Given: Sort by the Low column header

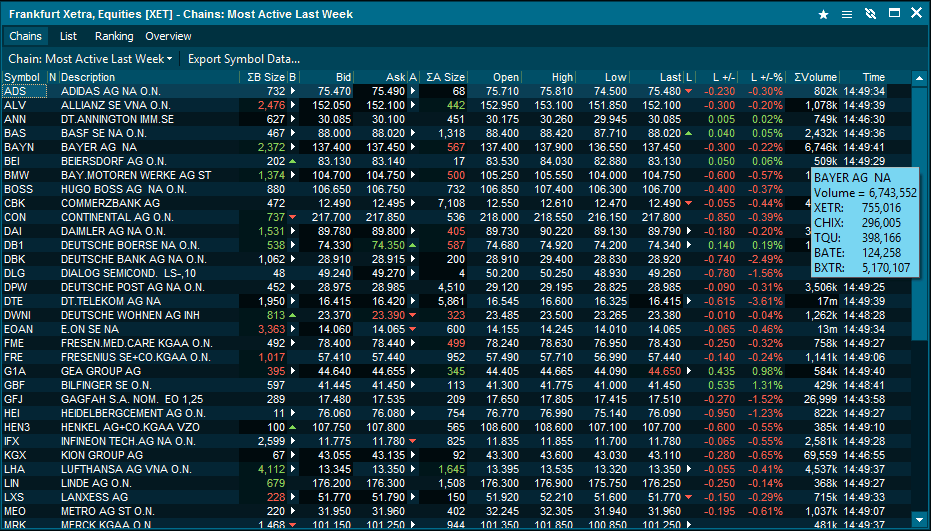Looking at the screenshot, I should 602,77.
